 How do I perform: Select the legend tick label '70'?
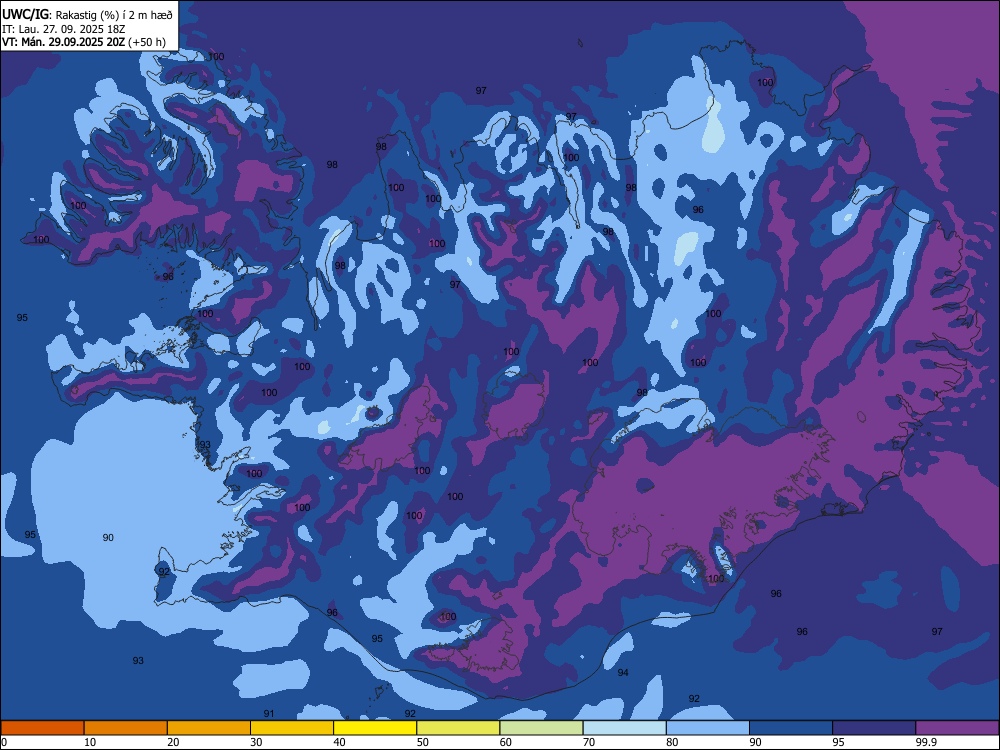point(589,742)
